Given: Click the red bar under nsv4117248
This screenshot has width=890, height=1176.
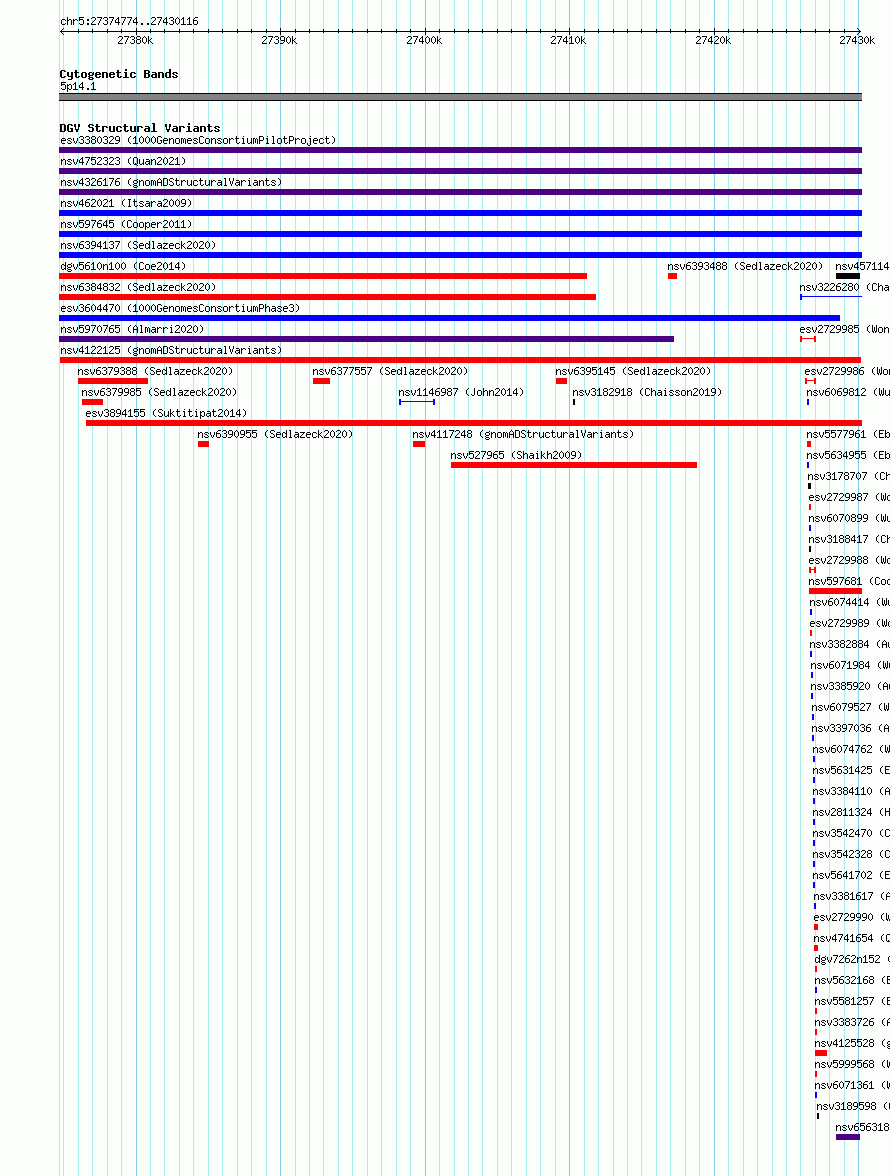Looking at the screenshot, I should pos(419,444).
